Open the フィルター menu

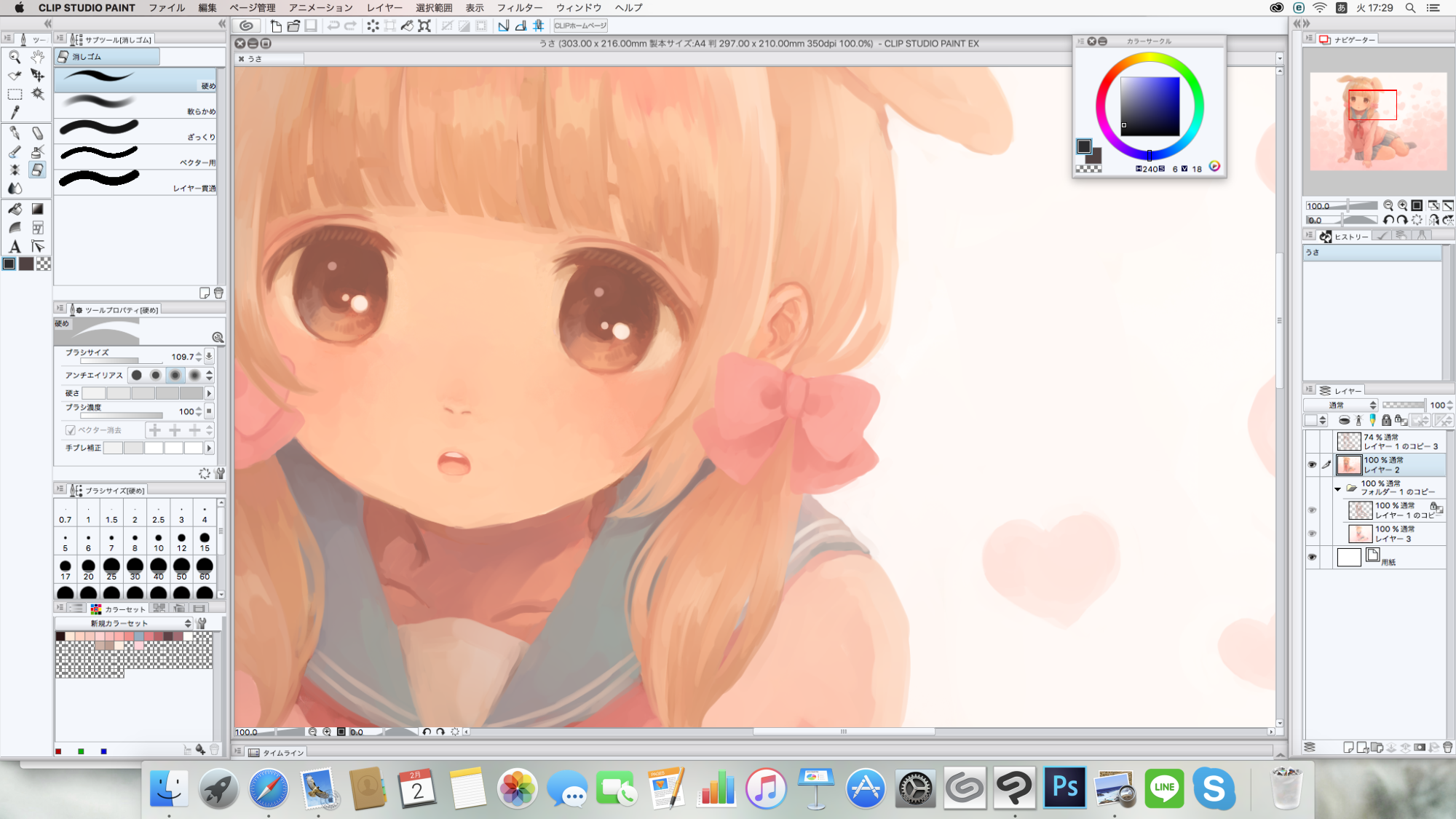[x=519, y=7]
